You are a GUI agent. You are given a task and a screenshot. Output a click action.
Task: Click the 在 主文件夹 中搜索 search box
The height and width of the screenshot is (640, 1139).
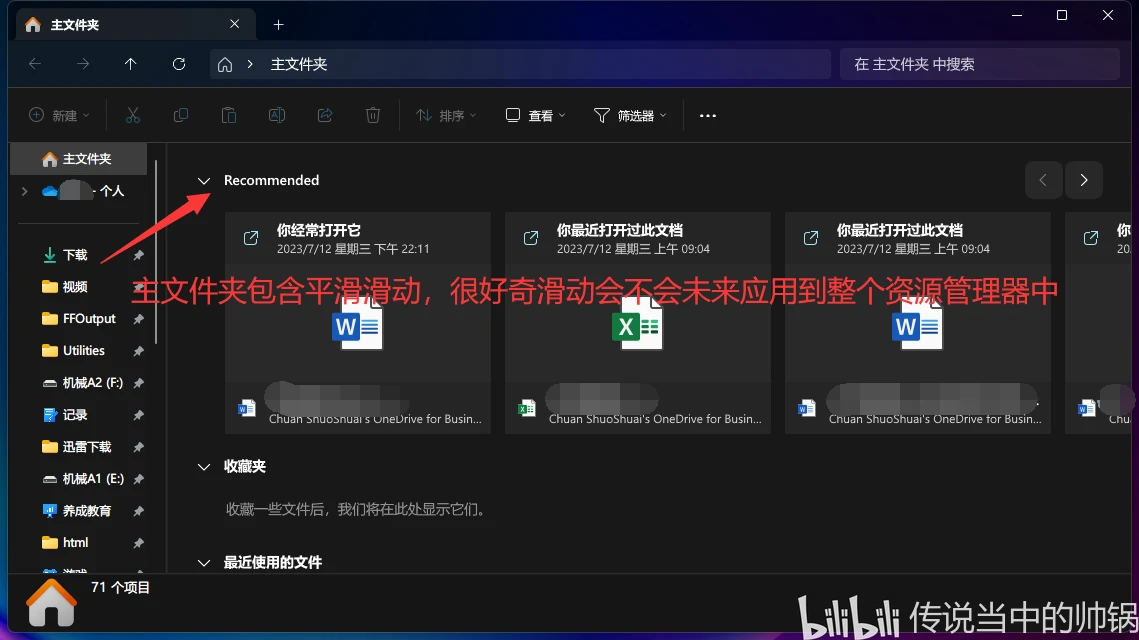[979, 64]
